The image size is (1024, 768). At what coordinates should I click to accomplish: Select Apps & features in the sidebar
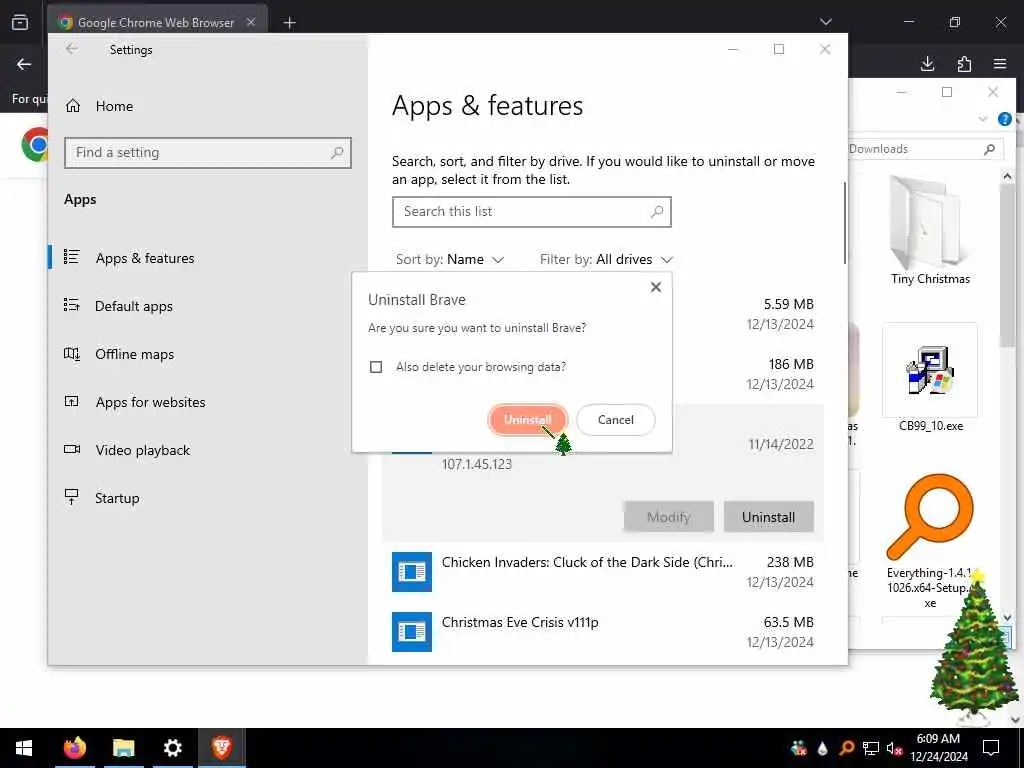click(144, 258)
